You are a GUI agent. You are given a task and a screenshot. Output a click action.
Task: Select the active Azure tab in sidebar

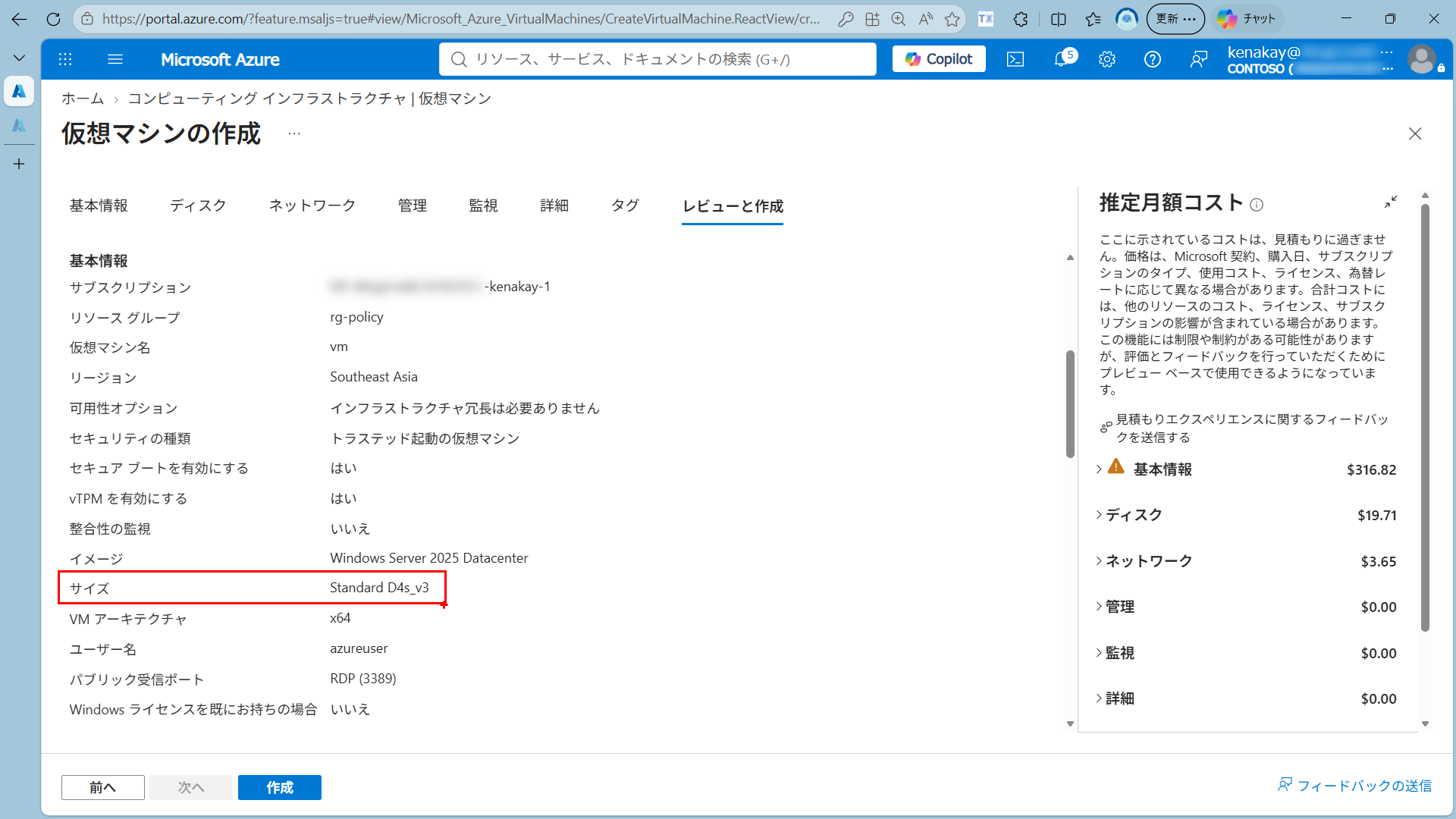[19, 91]
